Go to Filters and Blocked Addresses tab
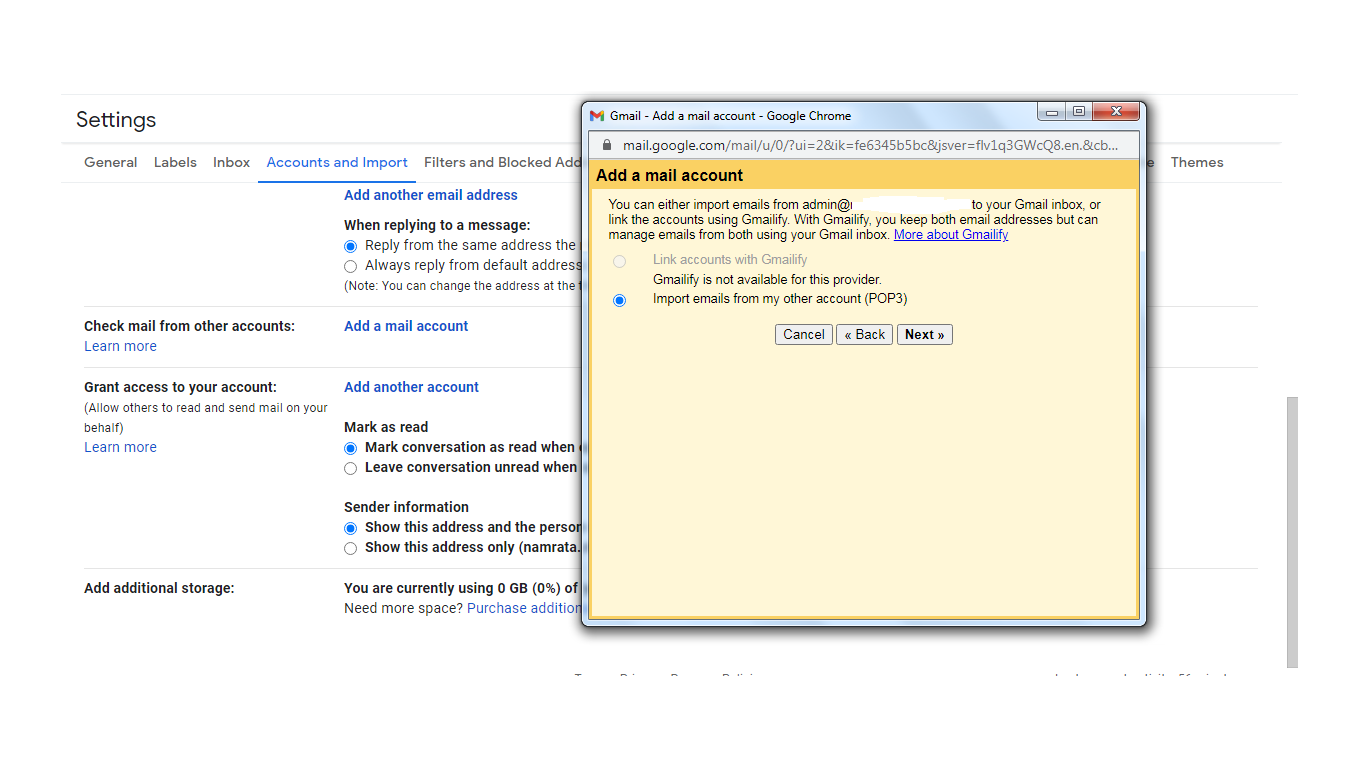Viewport: 1360px width, 768px height. (501, 163)
